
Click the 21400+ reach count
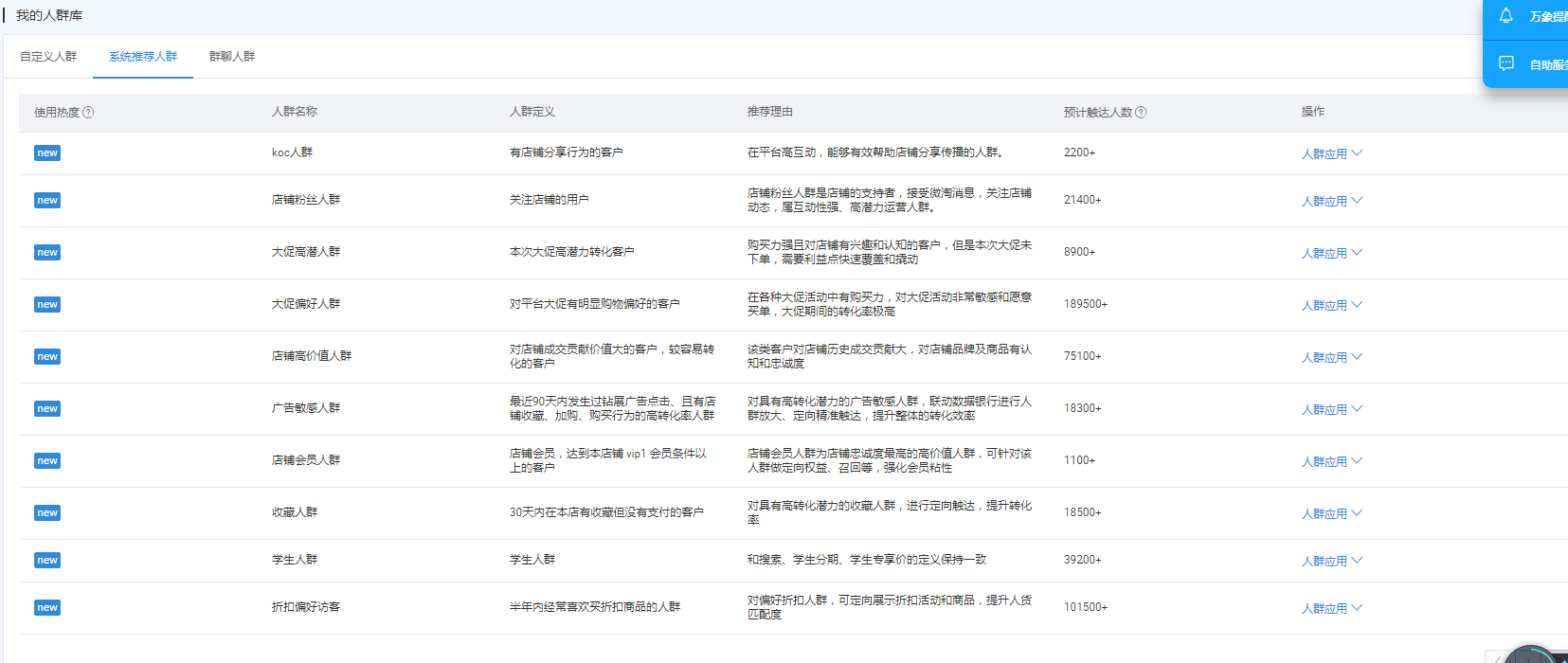[1082, 200]
